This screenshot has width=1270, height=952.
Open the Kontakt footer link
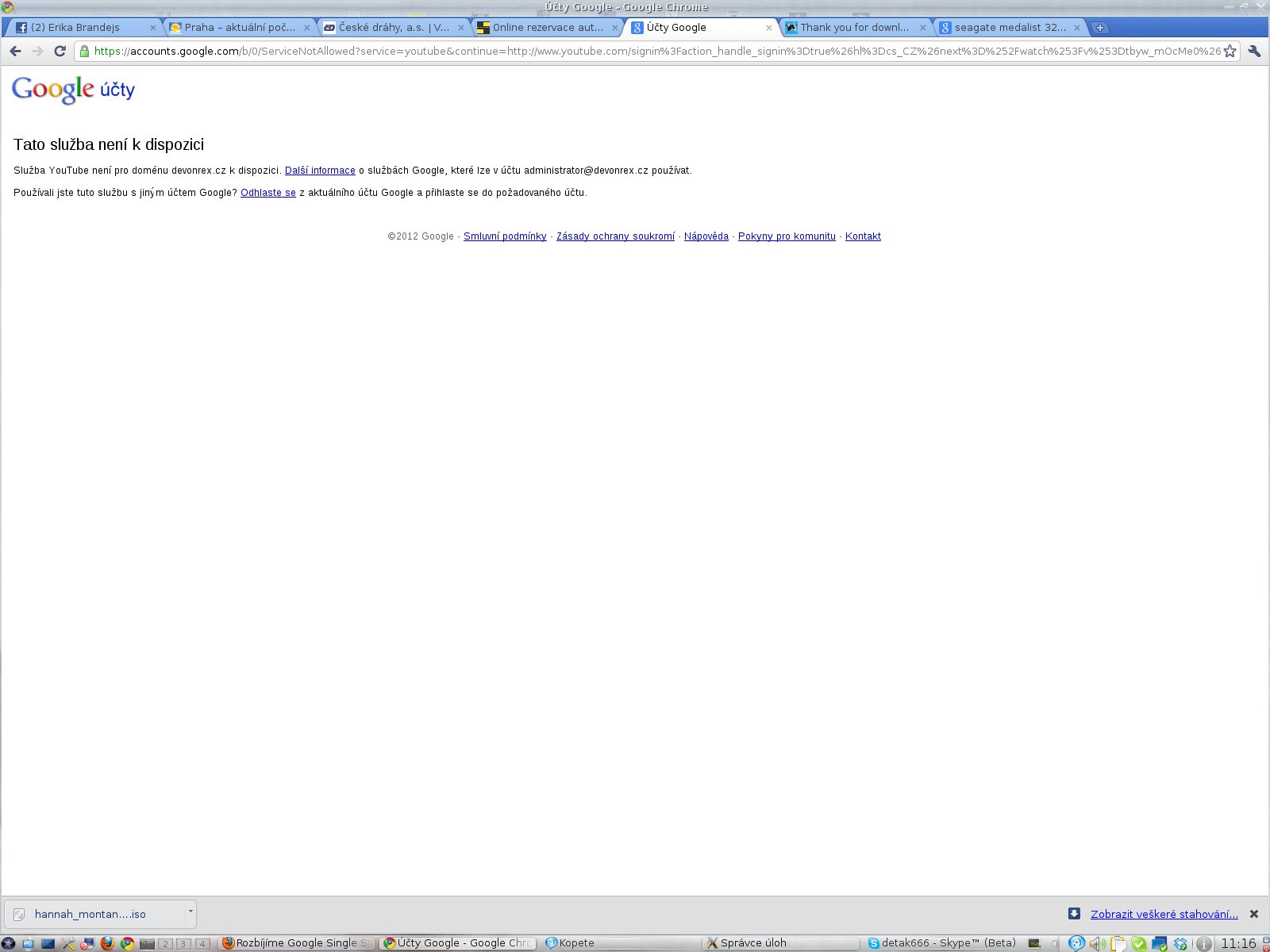863,236
